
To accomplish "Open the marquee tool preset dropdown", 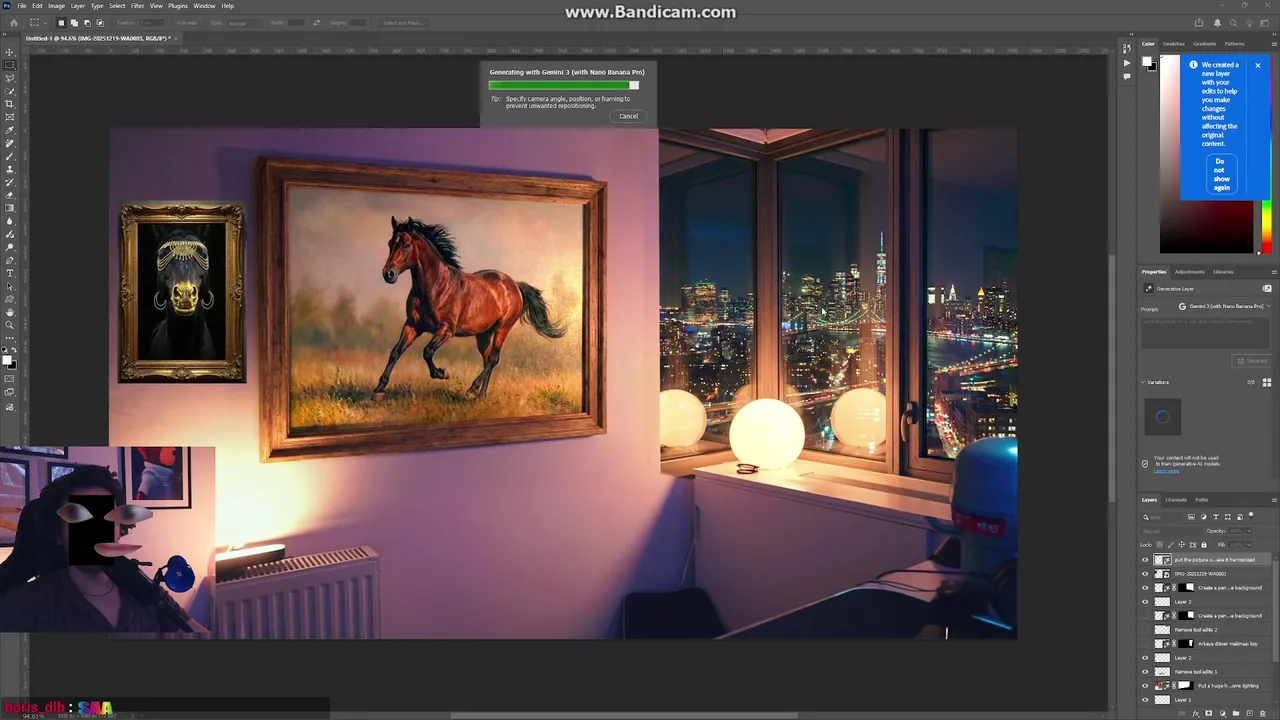I will tap(45, 23).
